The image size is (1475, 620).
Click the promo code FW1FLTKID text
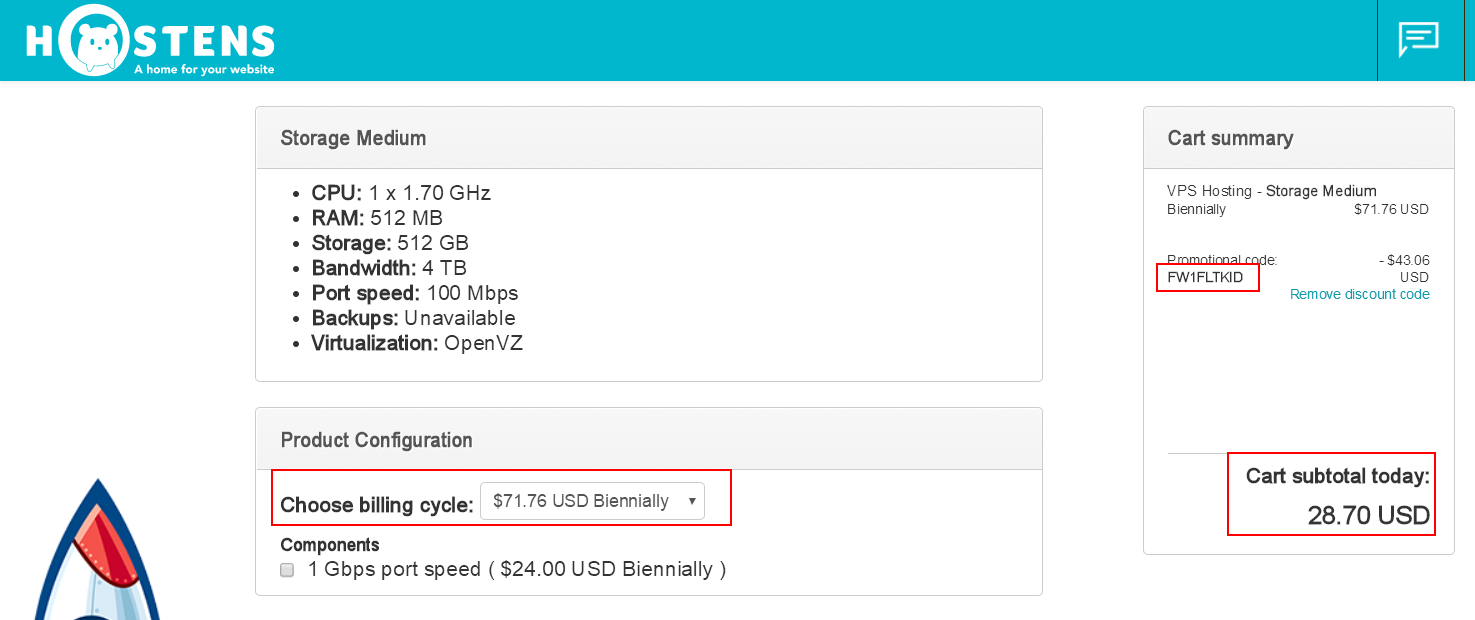click(1205, 277)
